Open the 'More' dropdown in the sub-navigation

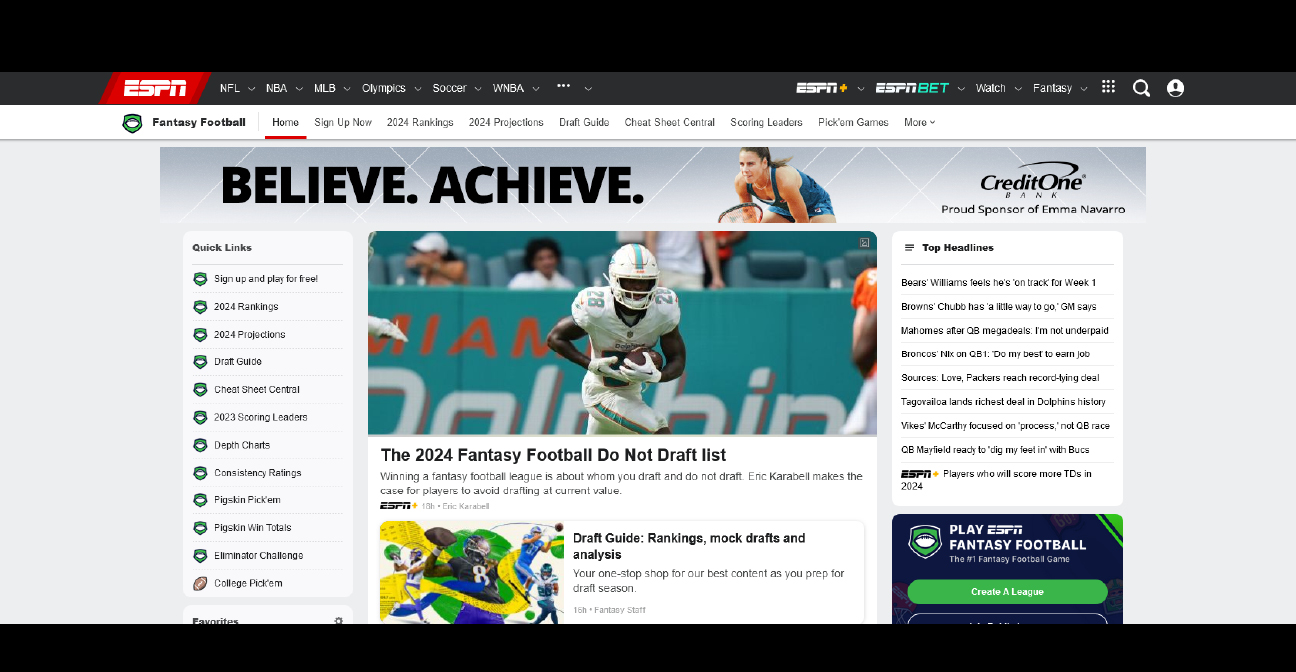point(920,123)
